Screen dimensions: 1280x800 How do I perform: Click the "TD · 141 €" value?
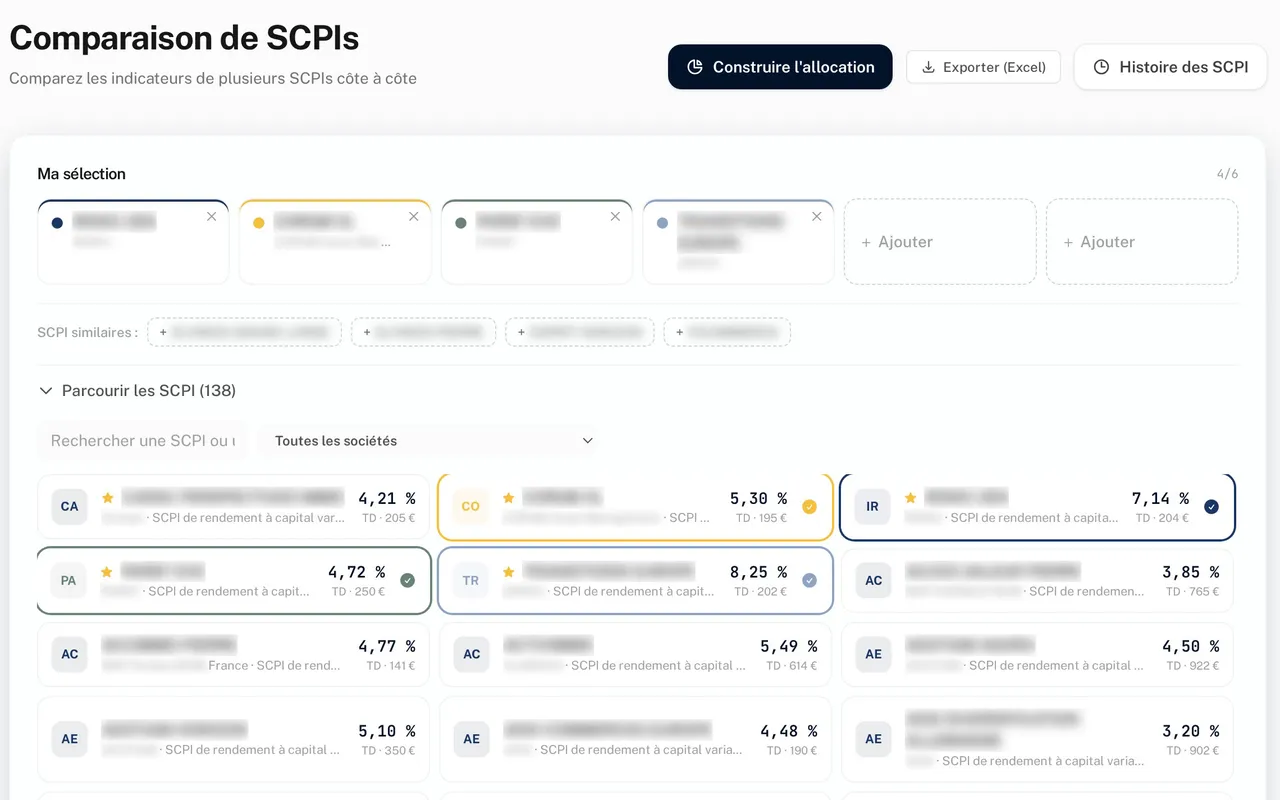click(x=390, y=666)
